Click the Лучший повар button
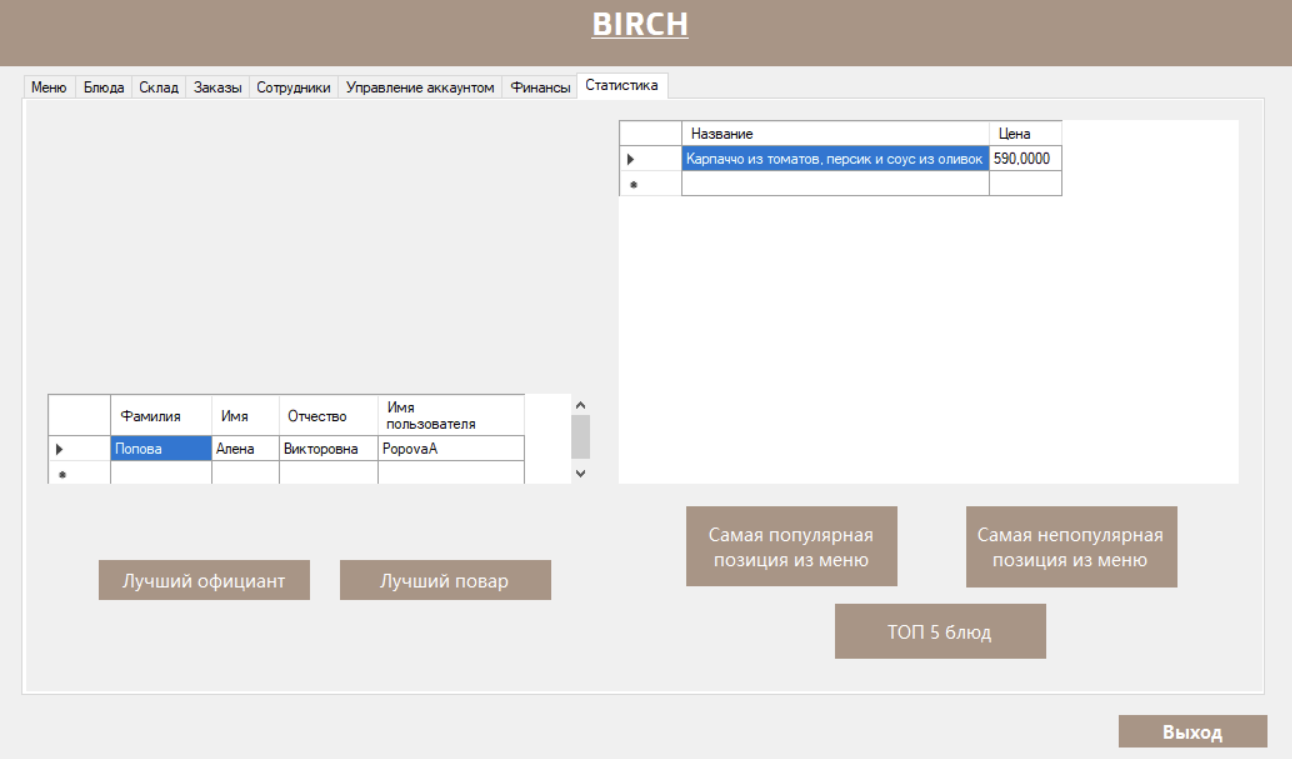The width and height of the screenshot is (1292, 759). pyautogui.click(x=445, y=579)
